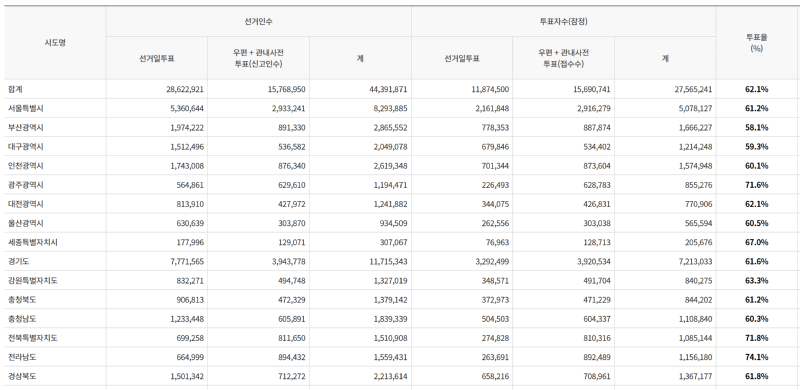The height and width of the screenshot is (390, 800).
Task: Click 경기도 total electorate 11,715,343
Action: tap(388, 261)
